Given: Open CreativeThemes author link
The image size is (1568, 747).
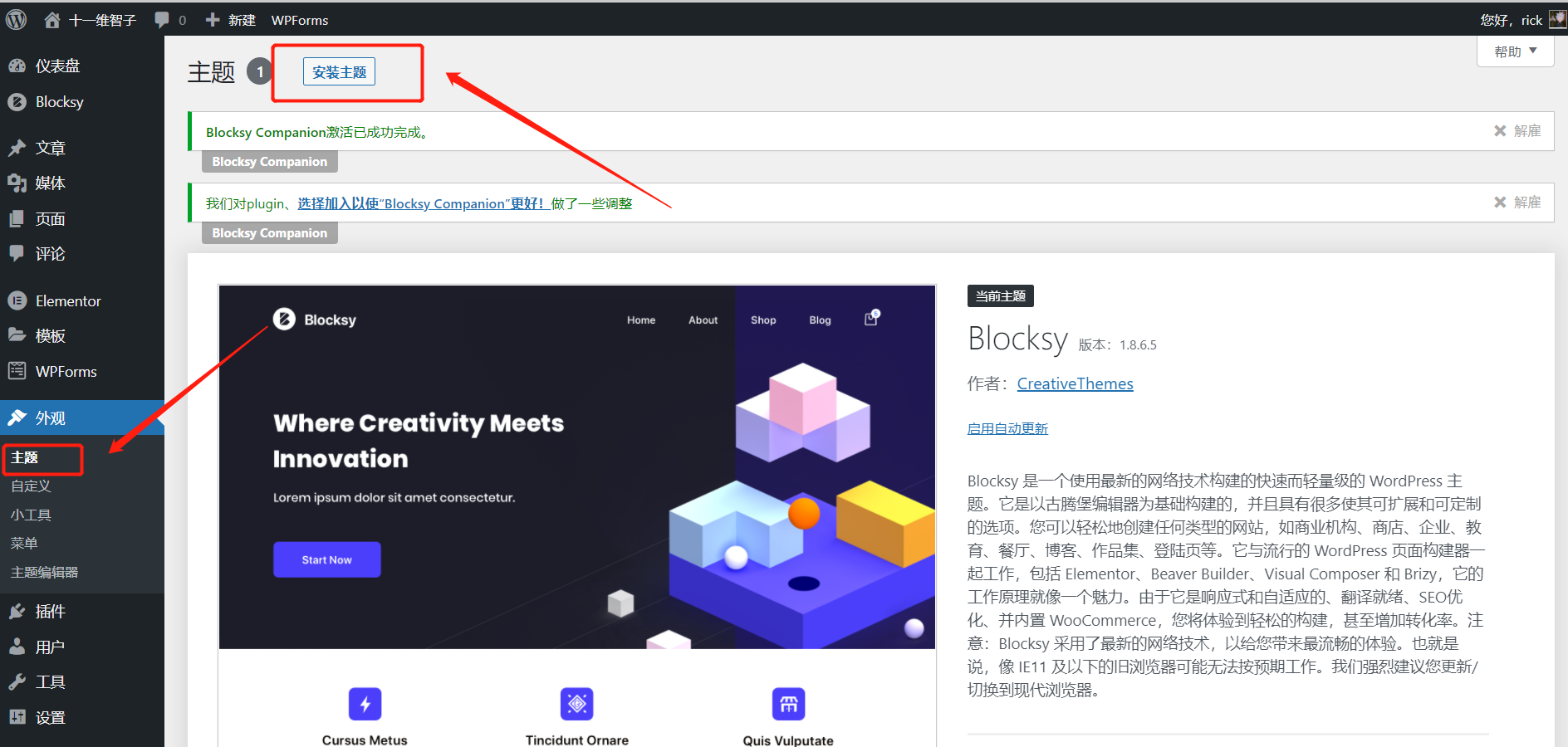Looking at the screenshot, I should (1075, 383).
